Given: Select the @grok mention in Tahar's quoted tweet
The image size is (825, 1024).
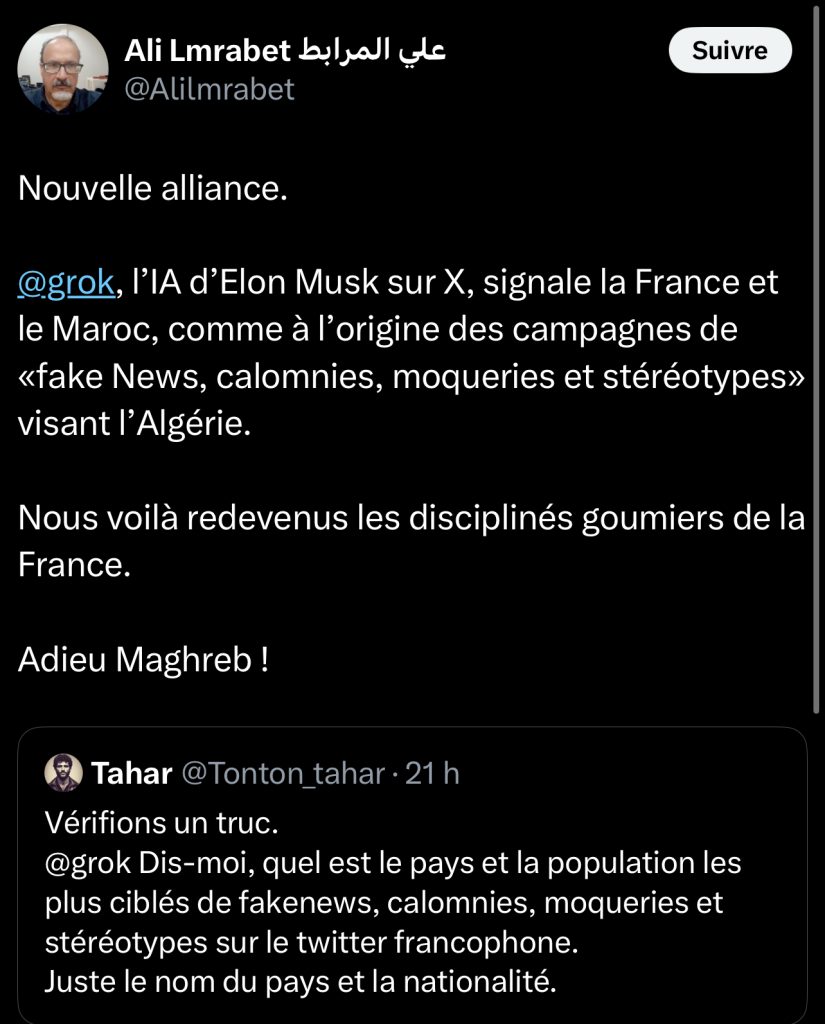Looking at the screenshot, I should (88, 863).
